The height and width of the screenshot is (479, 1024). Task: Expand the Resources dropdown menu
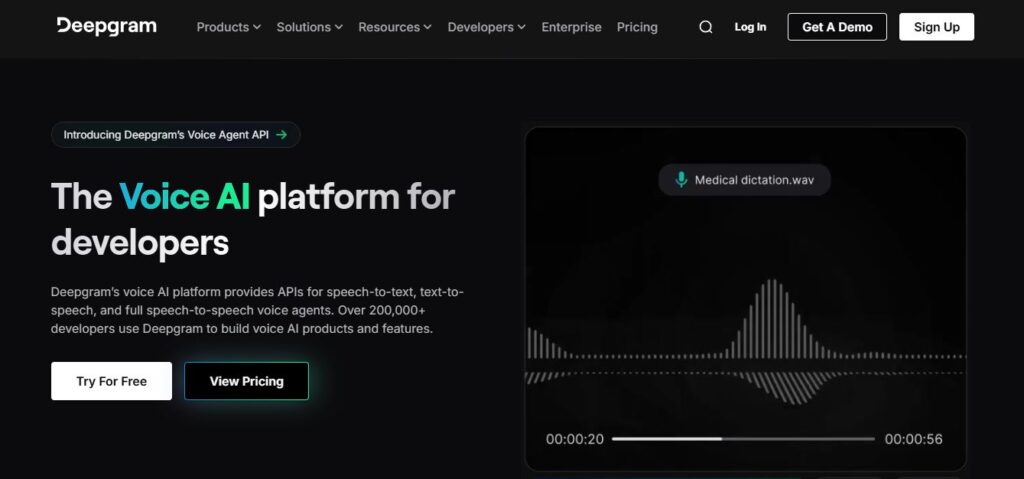pos(394,27)
